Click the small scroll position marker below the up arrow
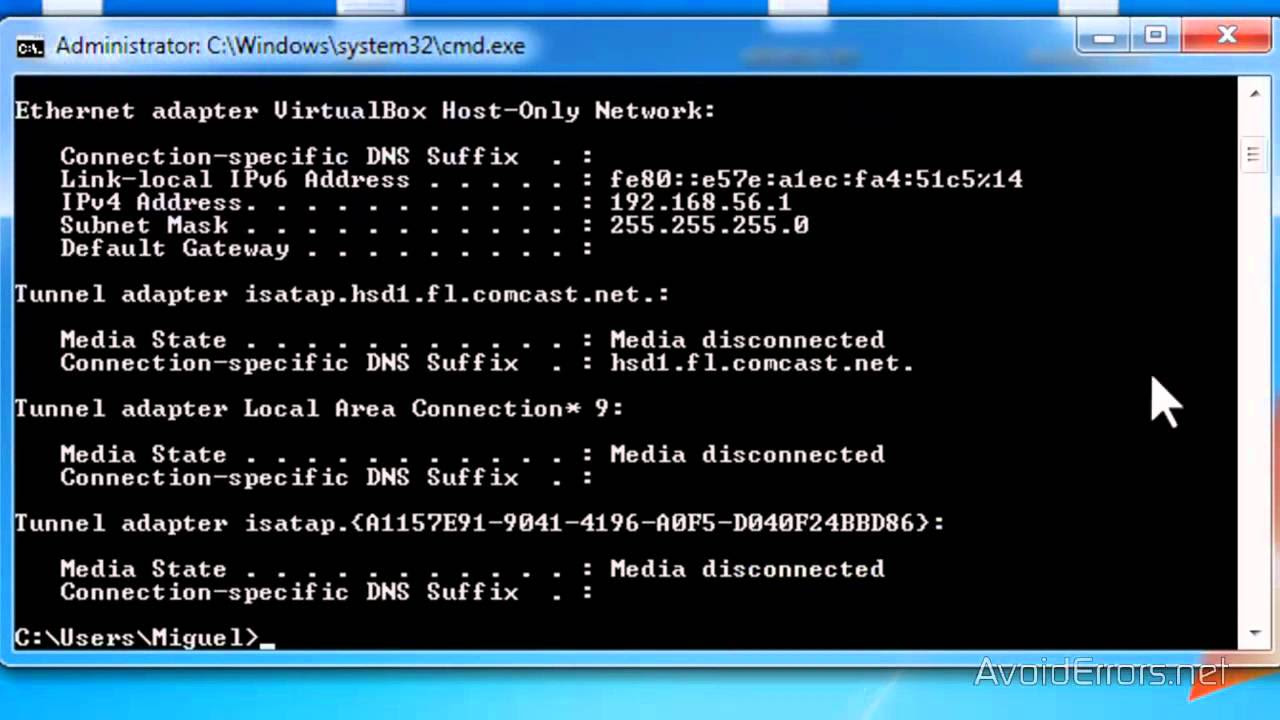1280x720 pixels. tap(1253, 155)
